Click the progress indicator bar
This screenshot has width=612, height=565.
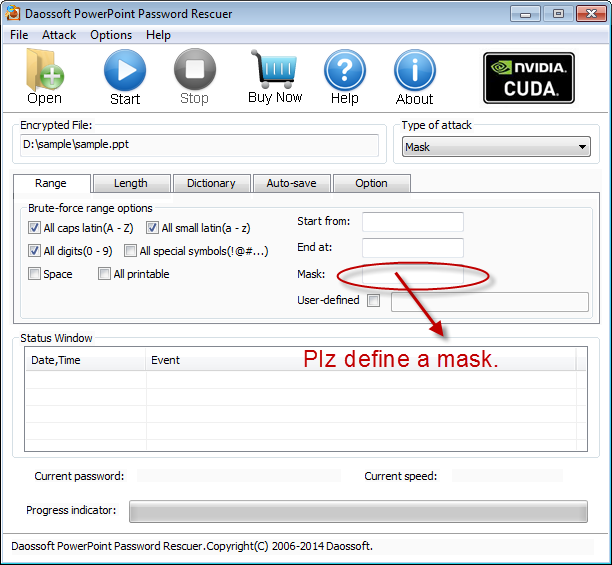click(358, 511)
